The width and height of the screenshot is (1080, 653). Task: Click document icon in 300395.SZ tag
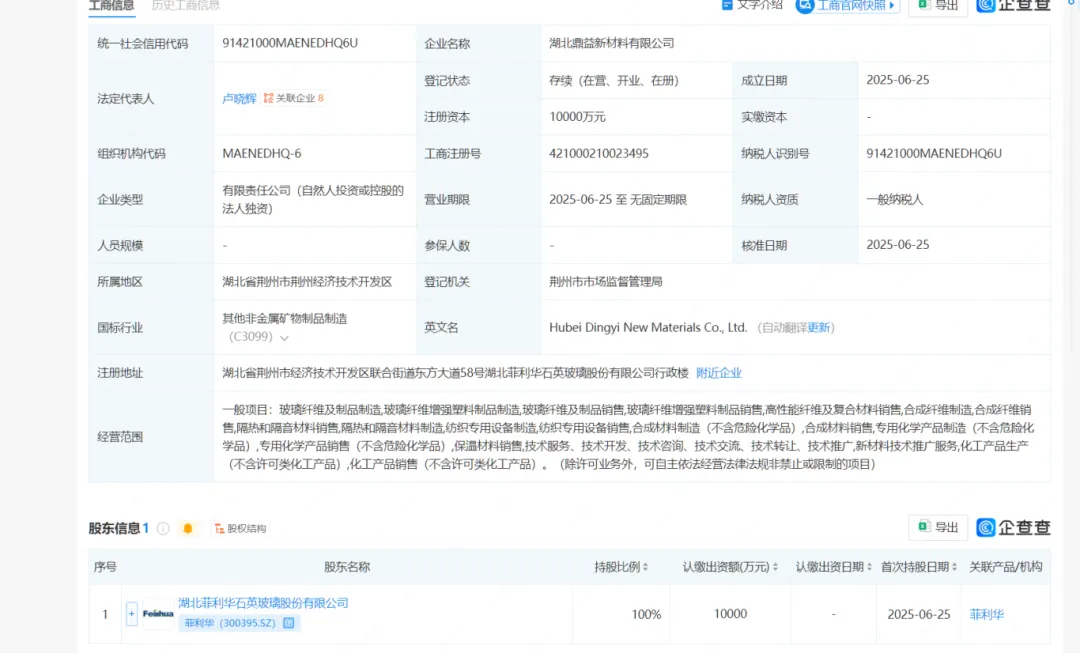coord(289,623)
